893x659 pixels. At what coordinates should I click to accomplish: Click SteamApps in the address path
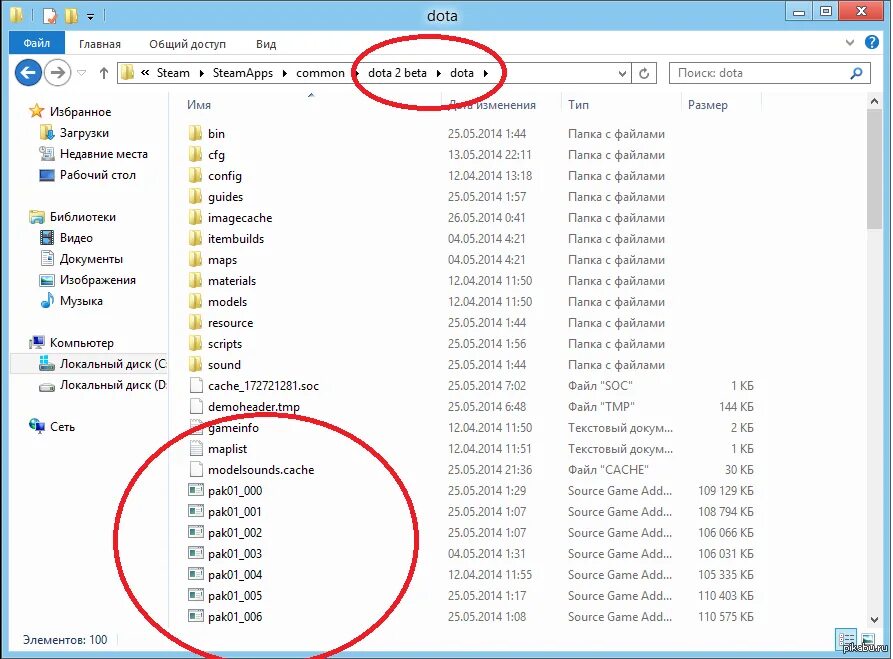point(243,73)
